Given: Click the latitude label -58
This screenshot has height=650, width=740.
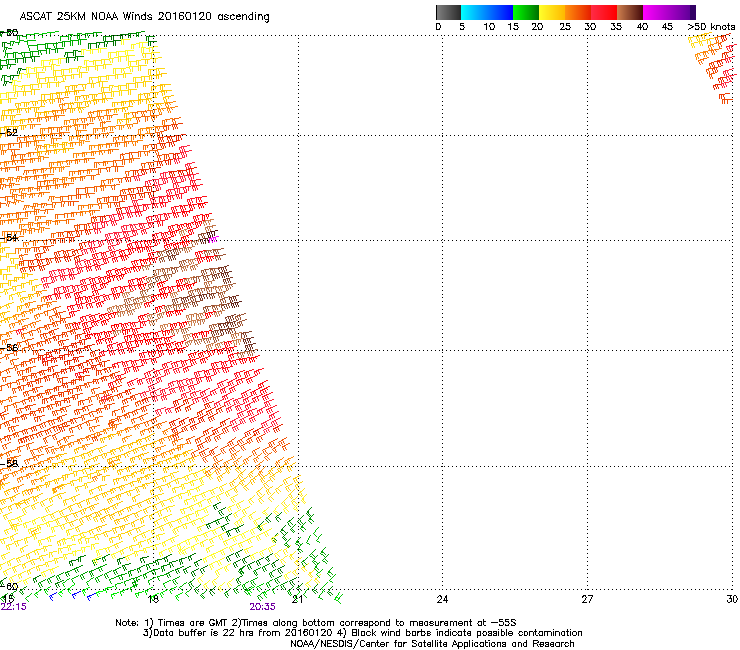Looking at the screenshot, I should (9, 464).
